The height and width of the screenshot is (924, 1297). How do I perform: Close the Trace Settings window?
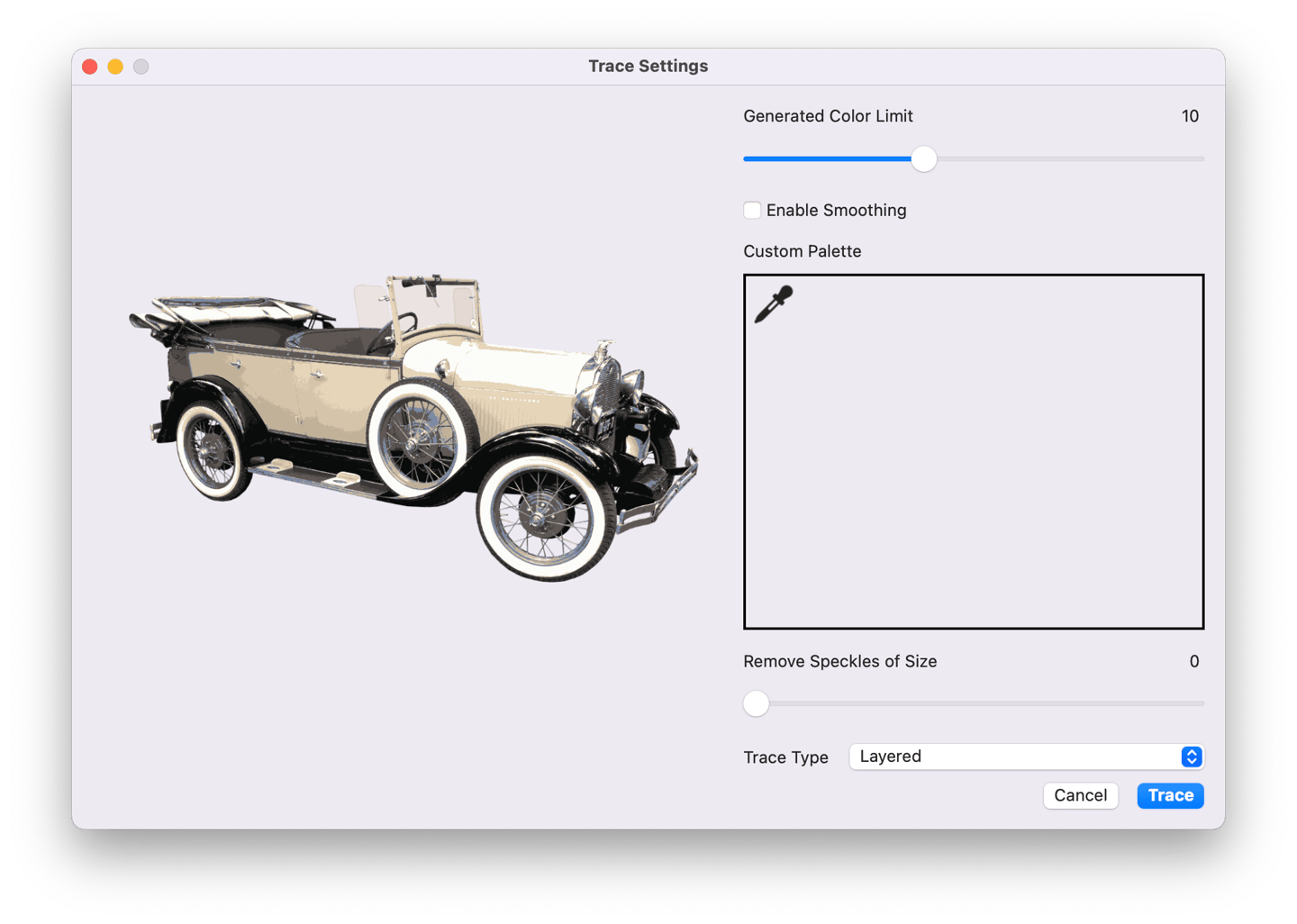point(90,67)
